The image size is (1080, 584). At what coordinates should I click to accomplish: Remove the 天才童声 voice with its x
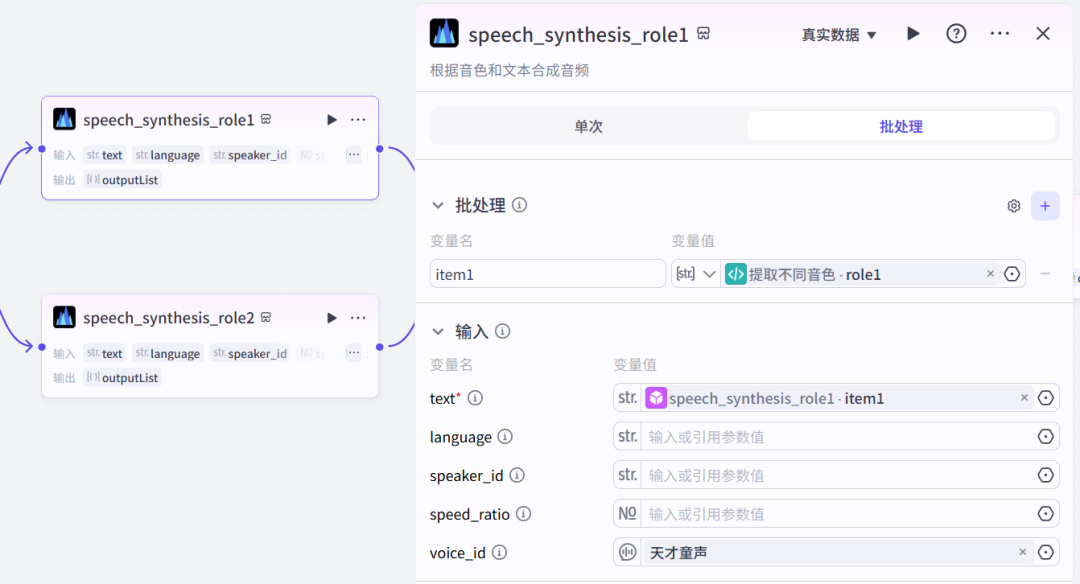click(x=1024, y=551)
